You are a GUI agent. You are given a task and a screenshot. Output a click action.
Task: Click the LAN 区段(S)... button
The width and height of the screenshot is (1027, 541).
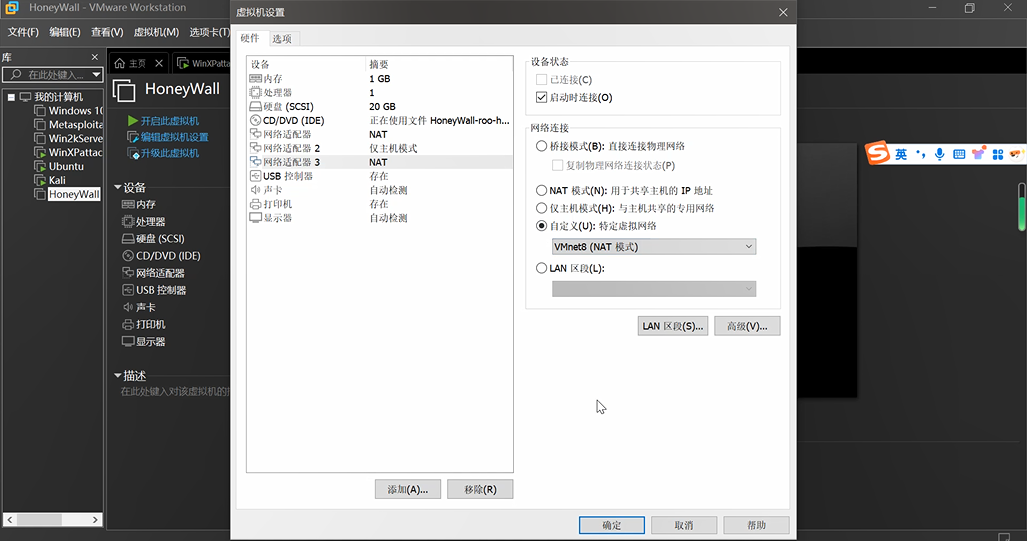pos(673,326)
